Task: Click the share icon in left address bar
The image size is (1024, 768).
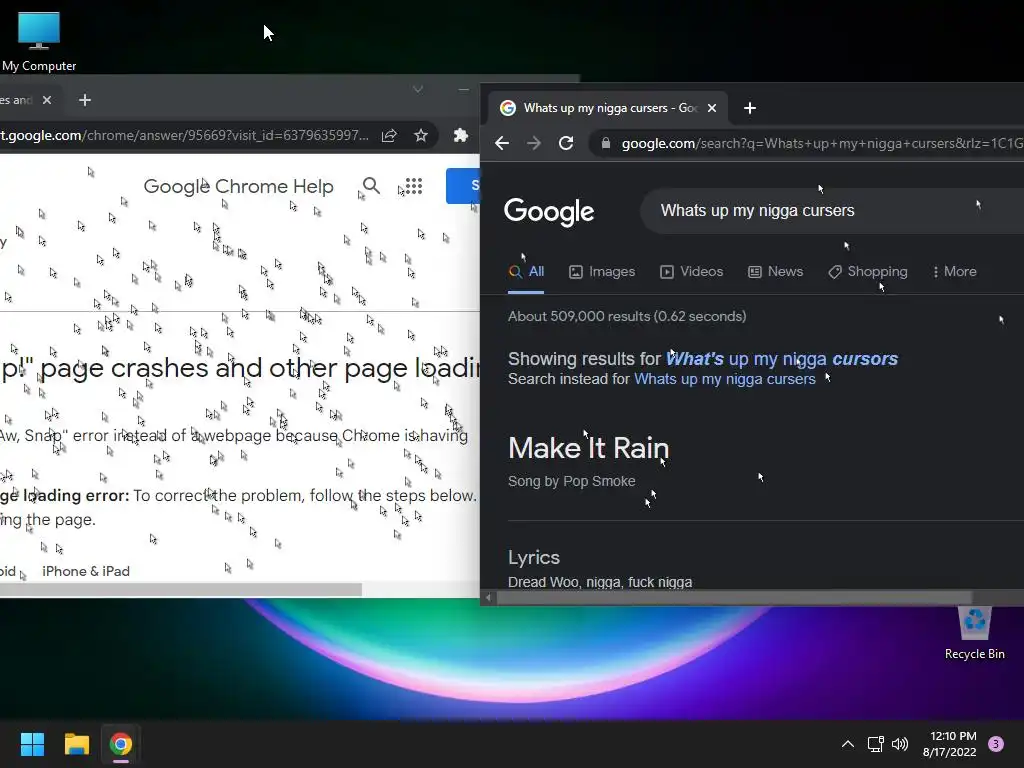Action: pos(389,135)
